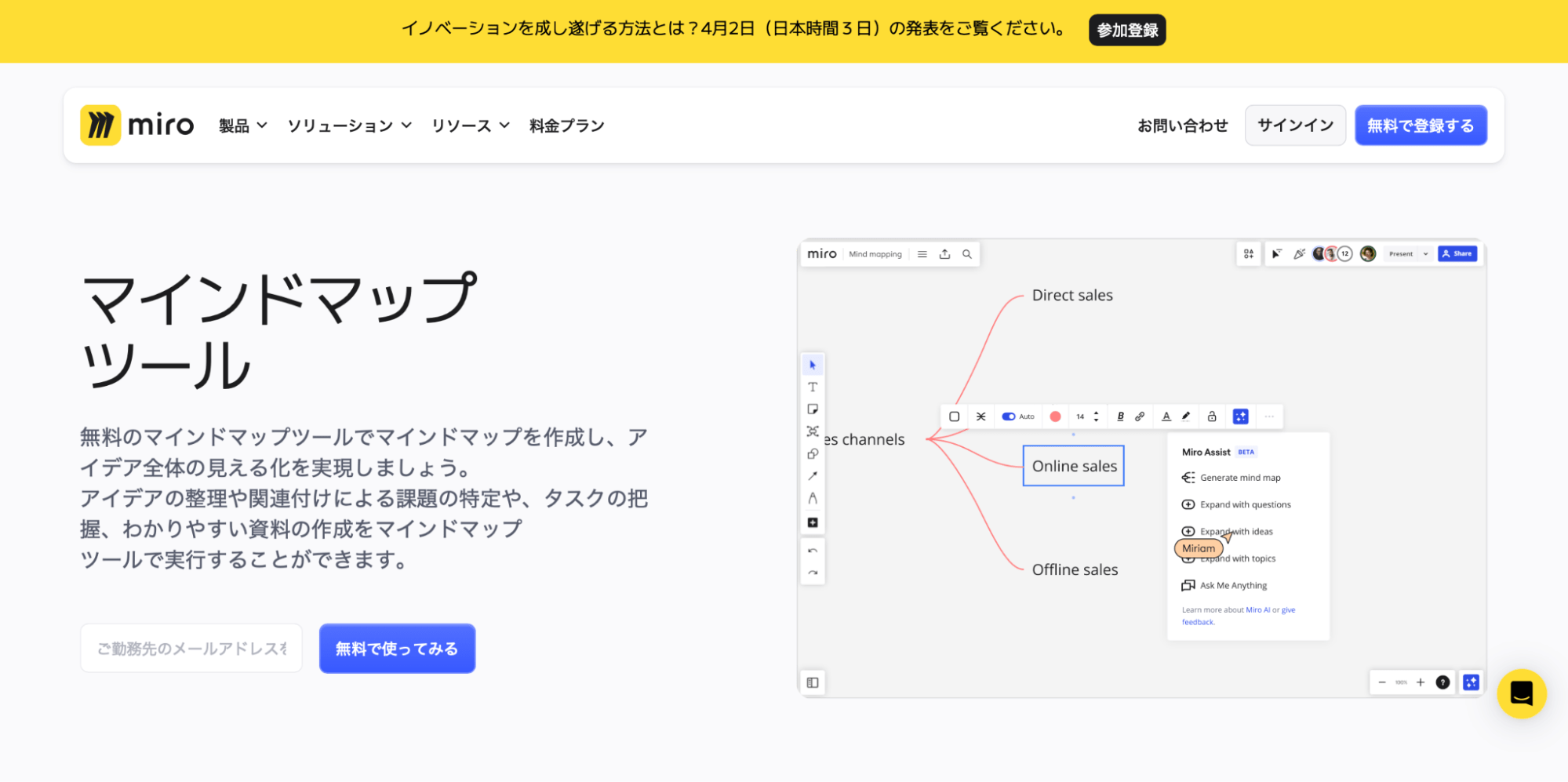Image resolution: width=1568 pixels, height=782 pixels.
Task: Click the 12 collaborators count badge
Action: tap(1345, 253)
